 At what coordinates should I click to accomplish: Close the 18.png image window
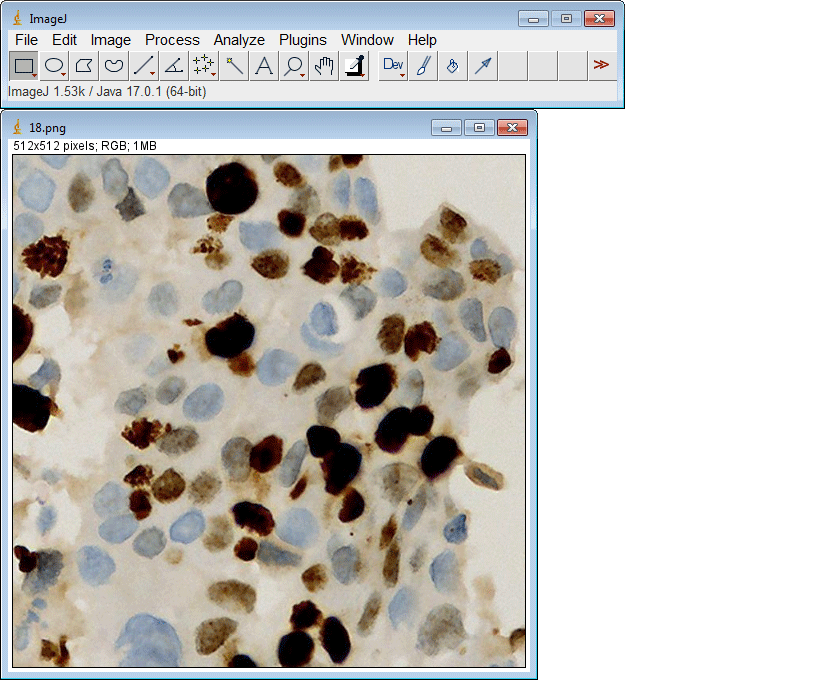(512, 128)
